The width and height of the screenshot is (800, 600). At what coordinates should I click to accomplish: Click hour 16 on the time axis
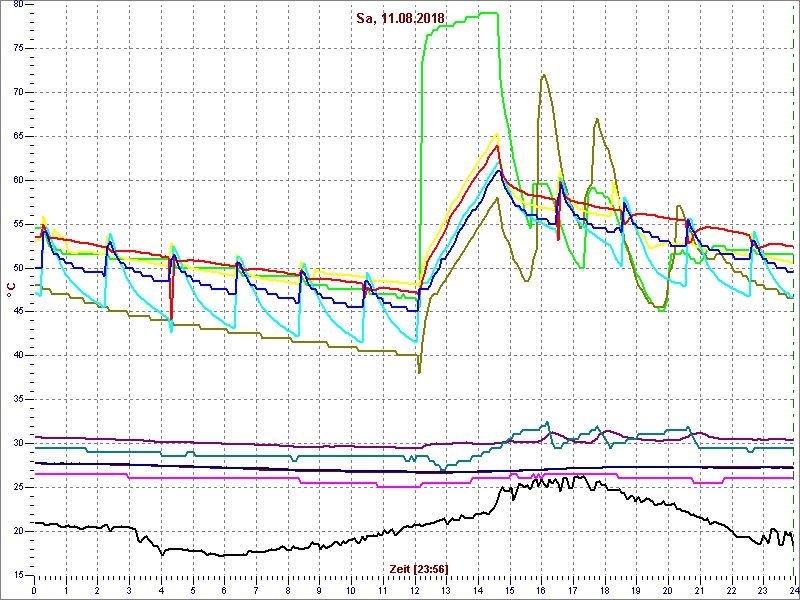coord(541,589)
